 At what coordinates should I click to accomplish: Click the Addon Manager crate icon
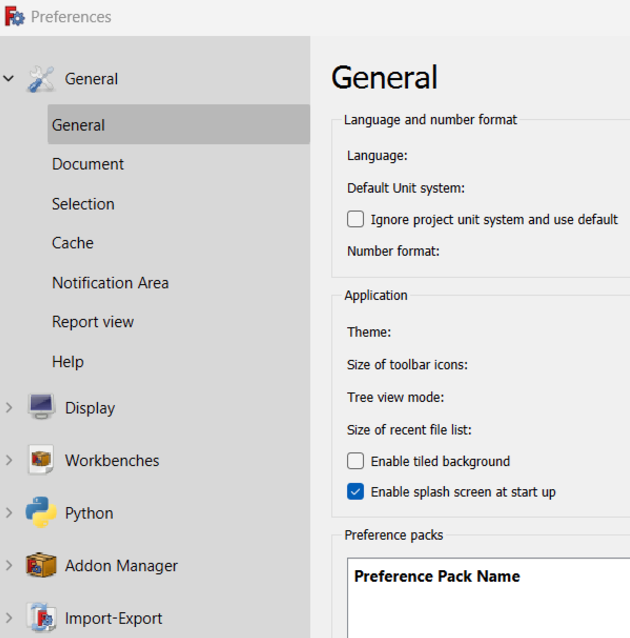[41, 566]
